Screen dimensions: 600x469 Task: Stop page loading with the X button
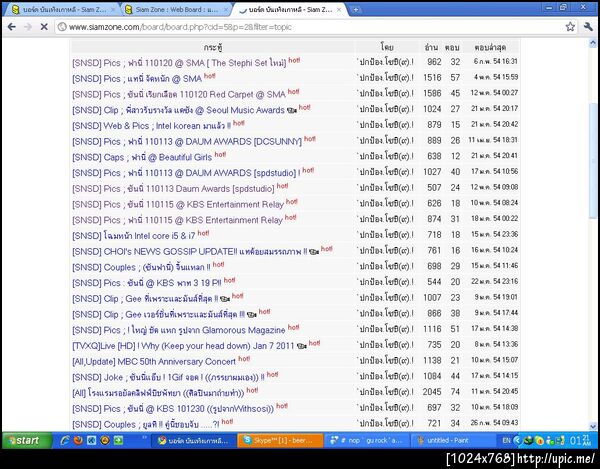click(44, 26)
